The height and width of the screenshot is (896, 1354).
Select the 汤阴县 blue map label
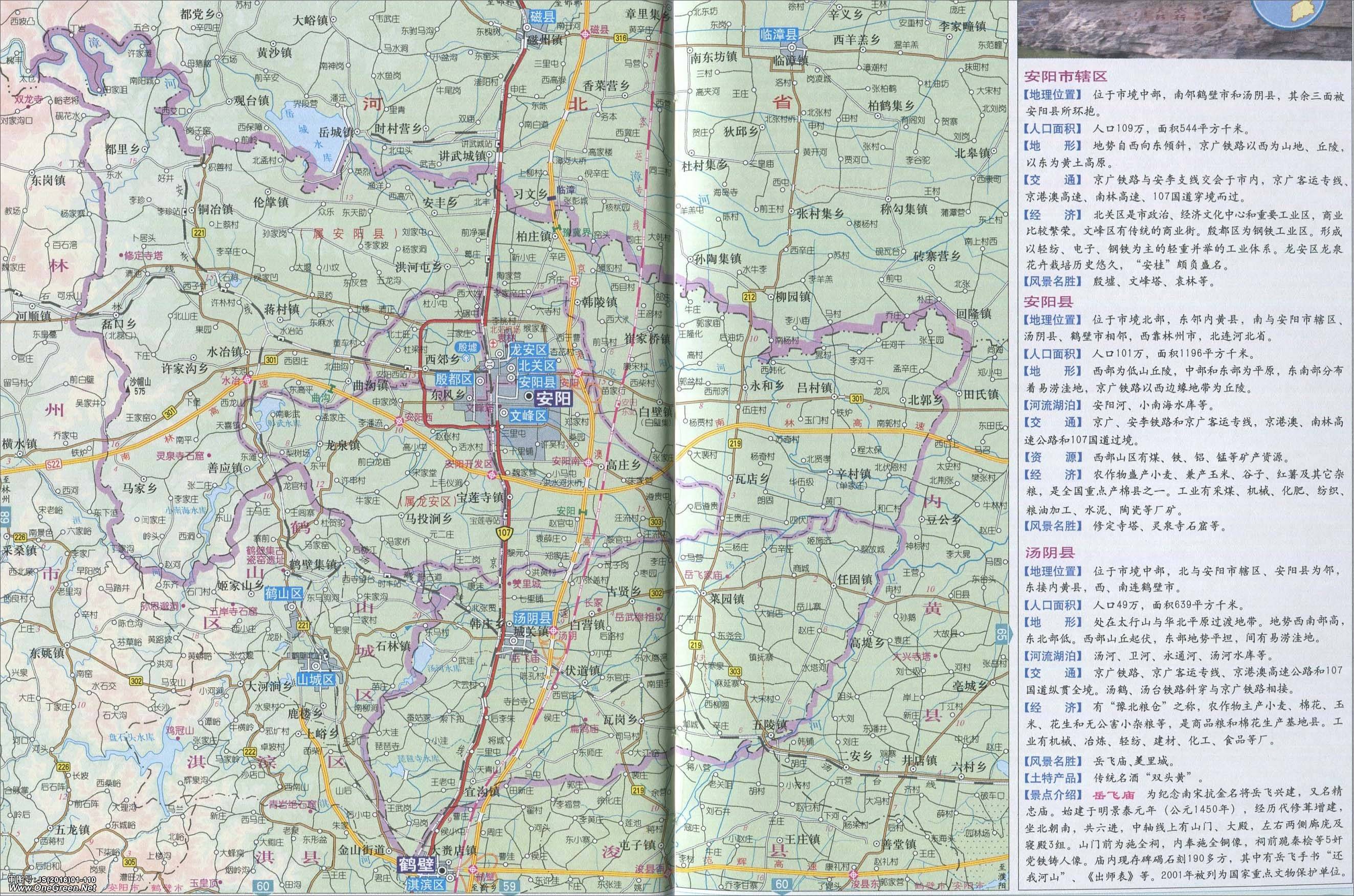pos(532,618)
